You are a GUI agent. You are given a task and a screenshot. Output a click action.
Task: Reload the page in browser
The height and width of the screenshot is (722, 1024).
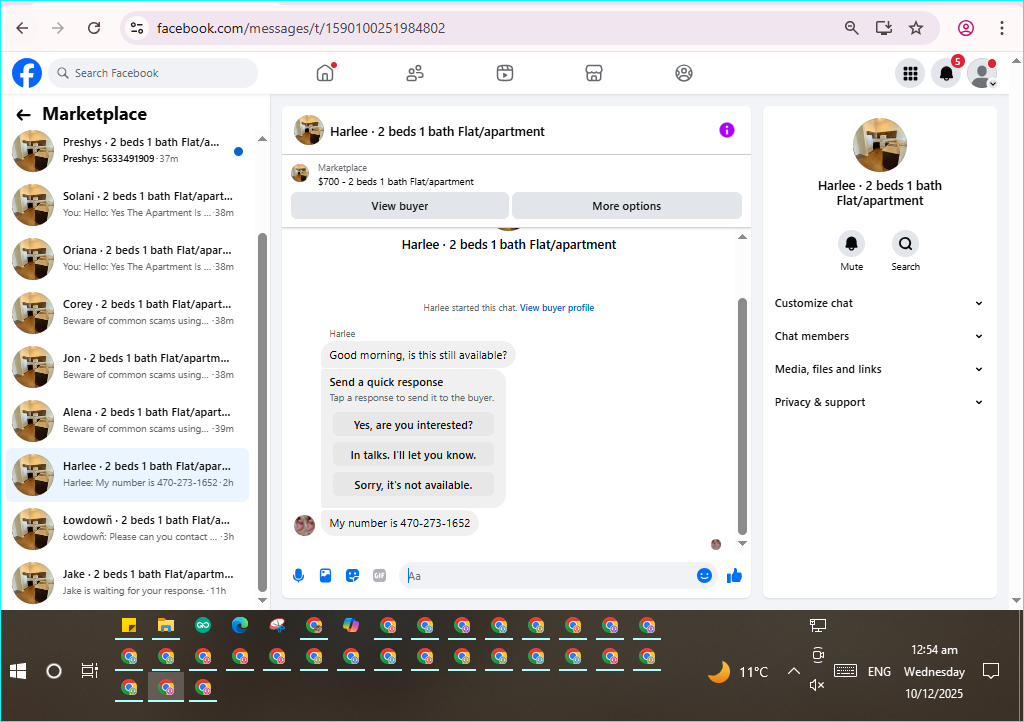(x=94, y=28)
